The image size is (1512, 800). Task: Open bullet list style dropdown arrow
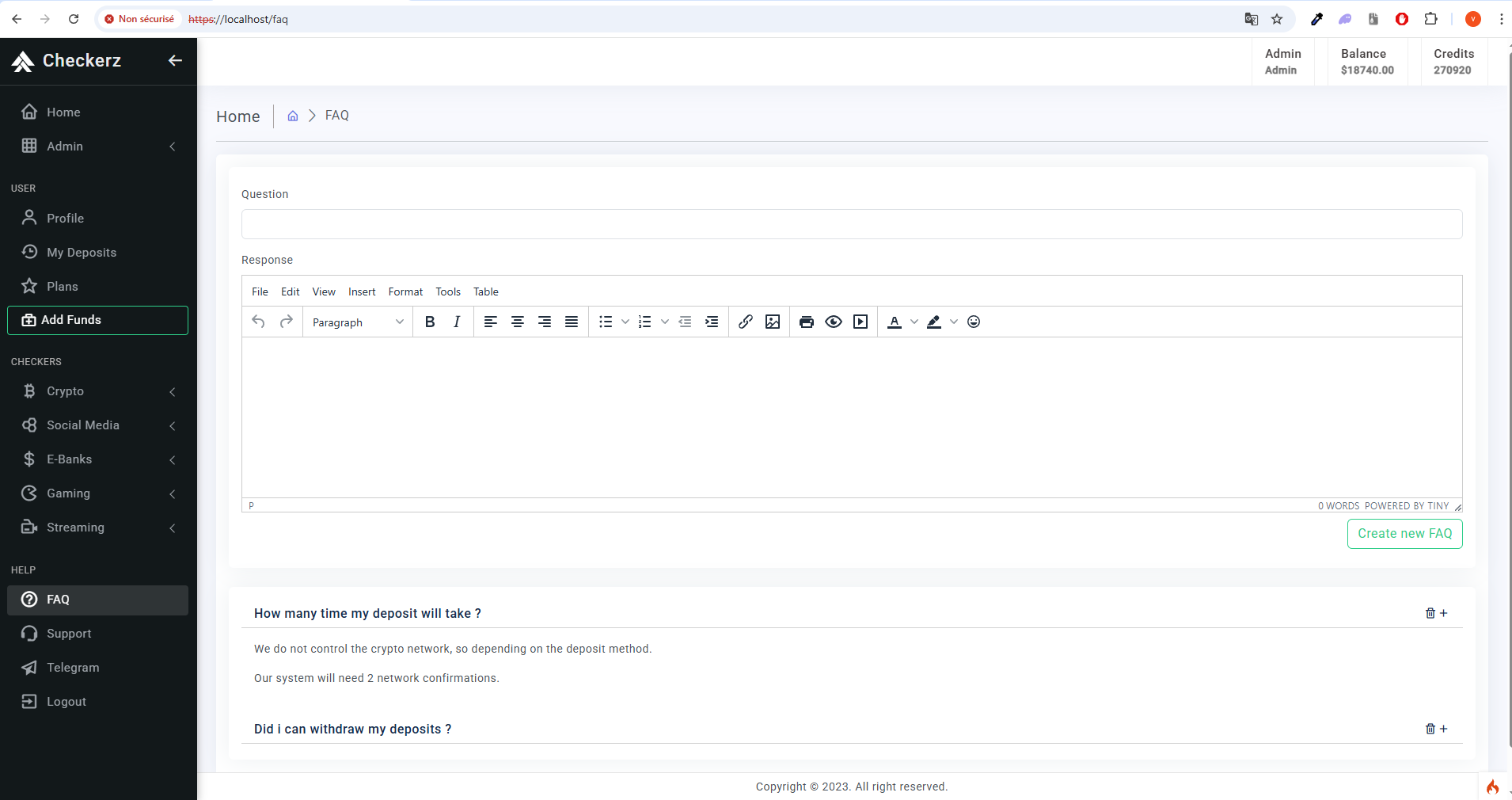click(x=625, y=322)
